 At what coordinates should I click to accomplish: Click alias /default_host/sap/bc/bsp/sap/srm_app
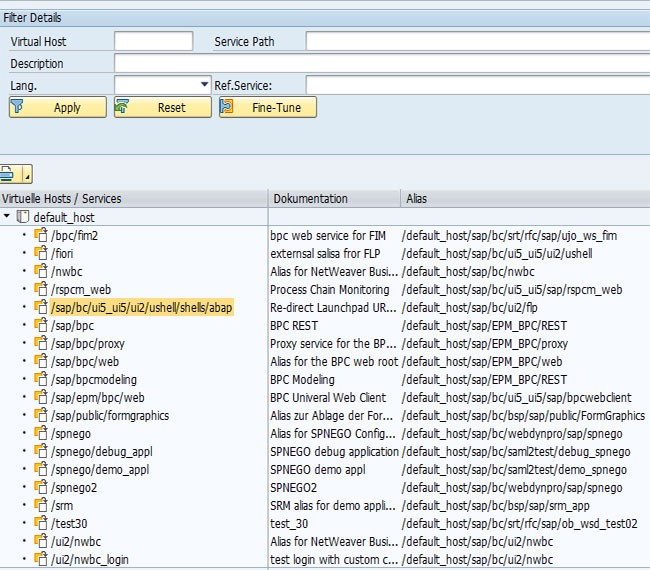click(x=496, y=505)
